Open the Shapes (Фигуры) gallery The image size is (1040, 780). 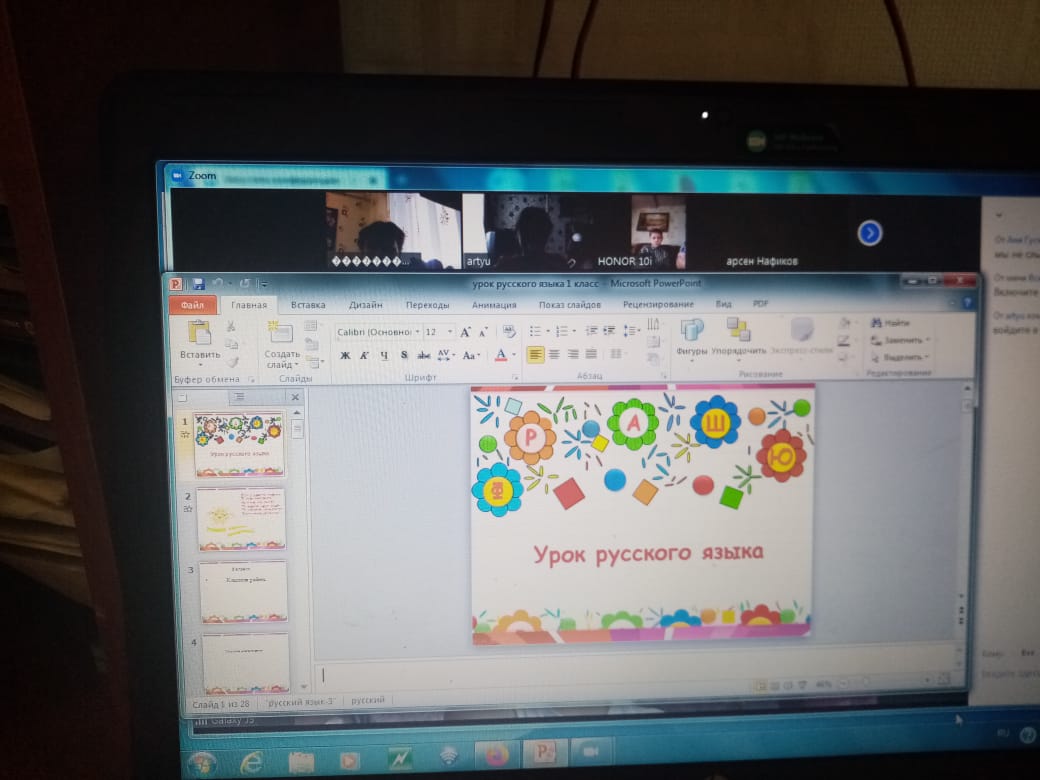(691, 331)
